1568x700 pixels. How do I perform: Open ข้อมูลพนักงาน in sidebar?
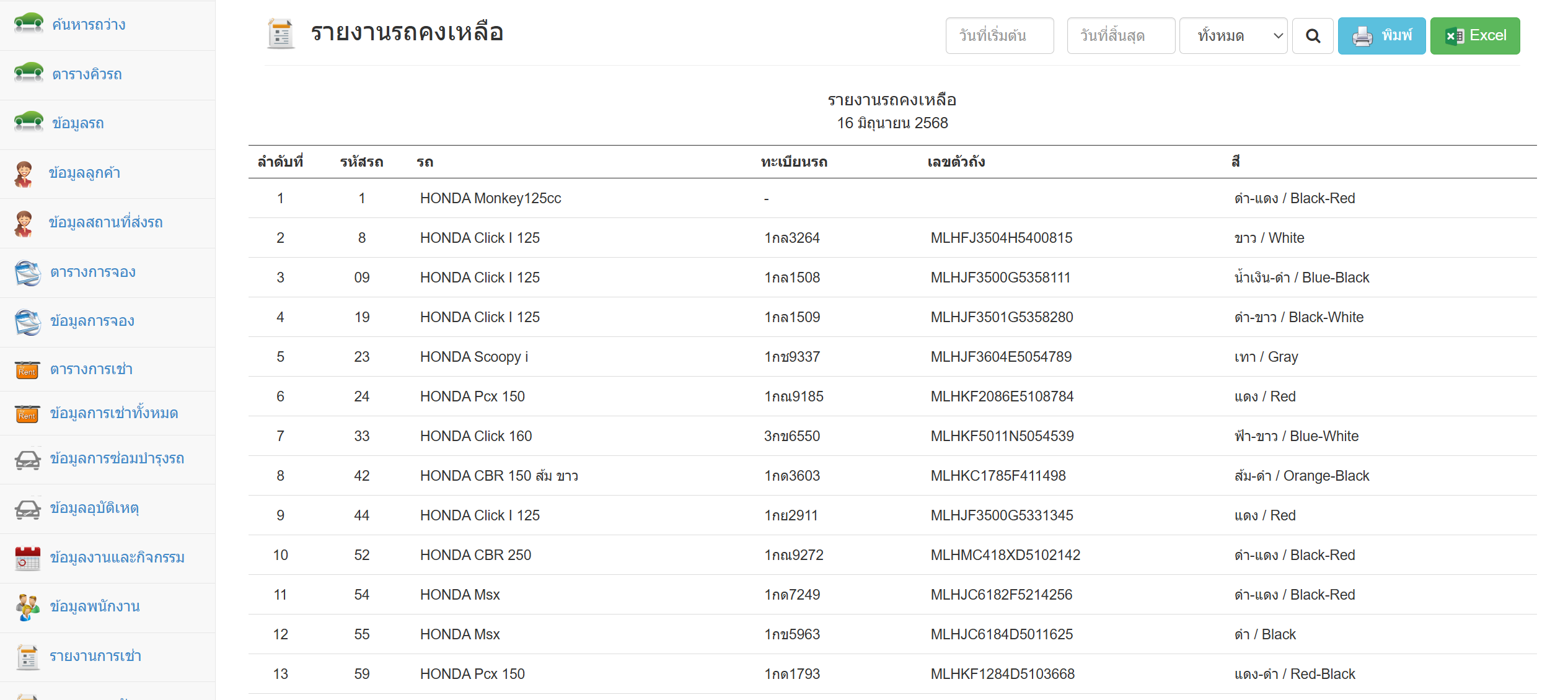pos(95,606)
